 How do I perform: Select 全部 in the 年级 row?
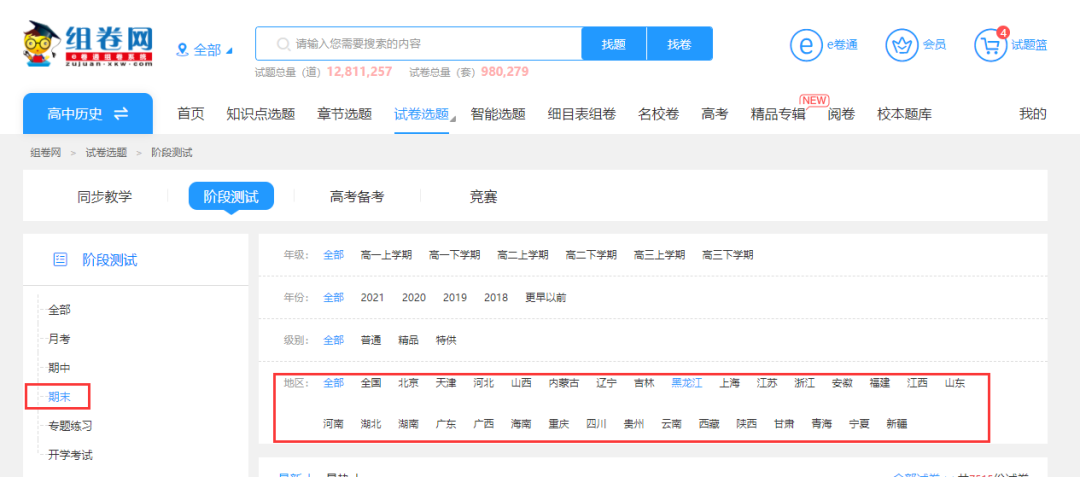(333, 255)
